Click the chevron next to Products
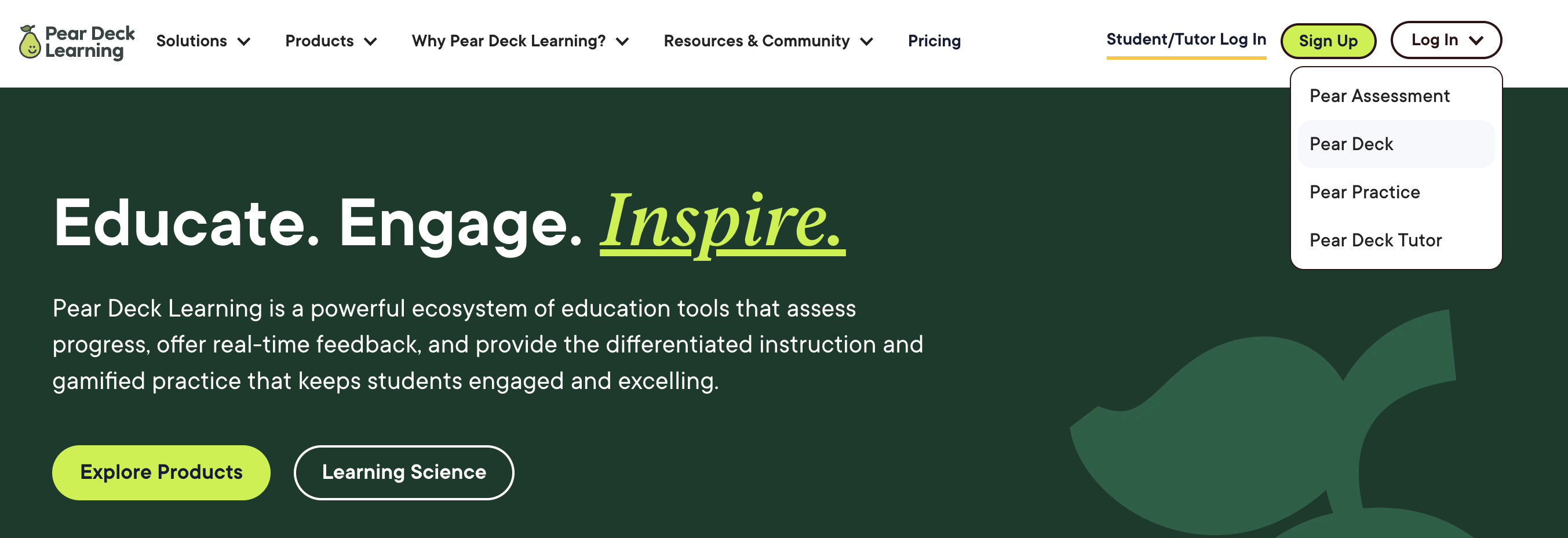 (x=371, y=42)
